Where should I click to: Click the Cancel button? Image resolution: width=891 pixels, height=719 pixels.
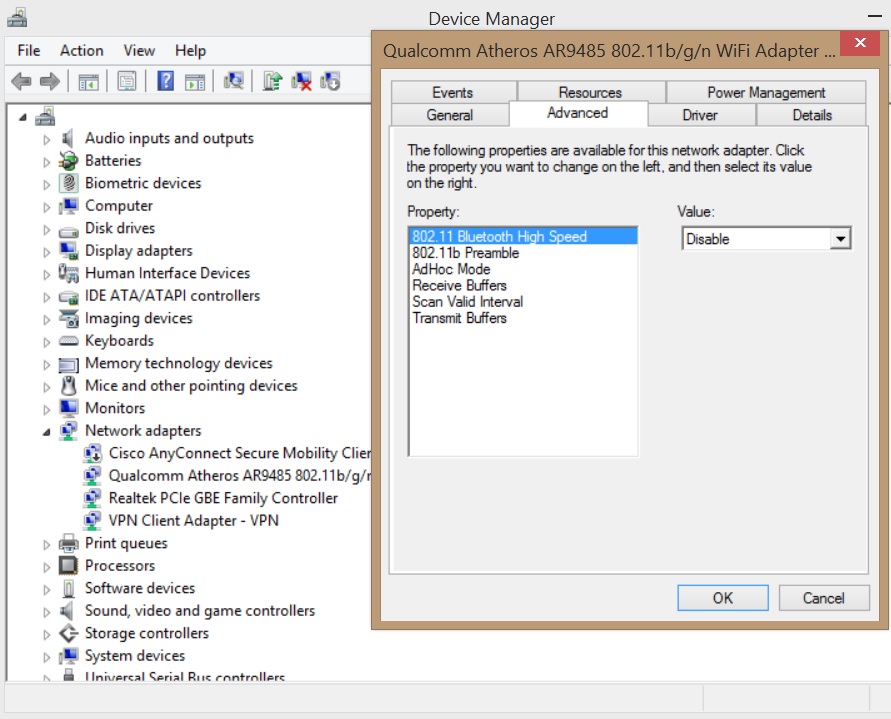pyautogui.click(x=823, y=598)
